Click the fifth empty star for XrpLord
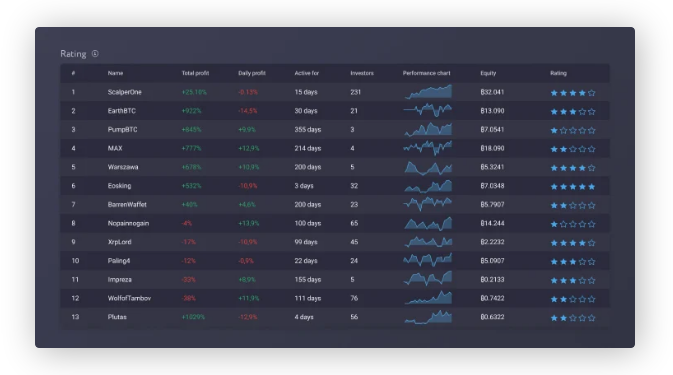Screen dimensions: 673x375 (591, 243)
